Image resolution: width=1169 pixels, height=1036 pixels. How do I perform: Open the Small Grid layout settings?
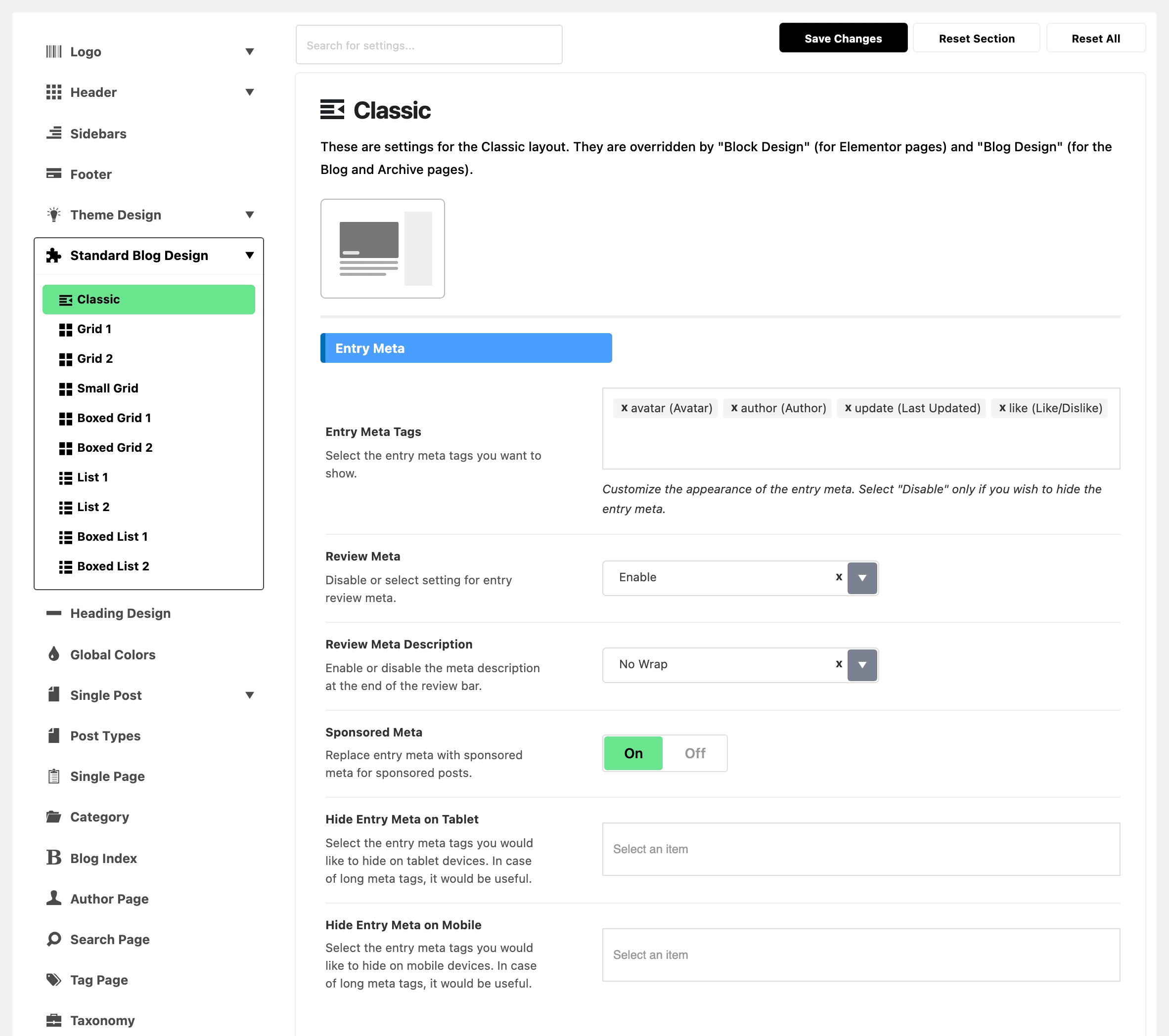[x=149, y=388]
